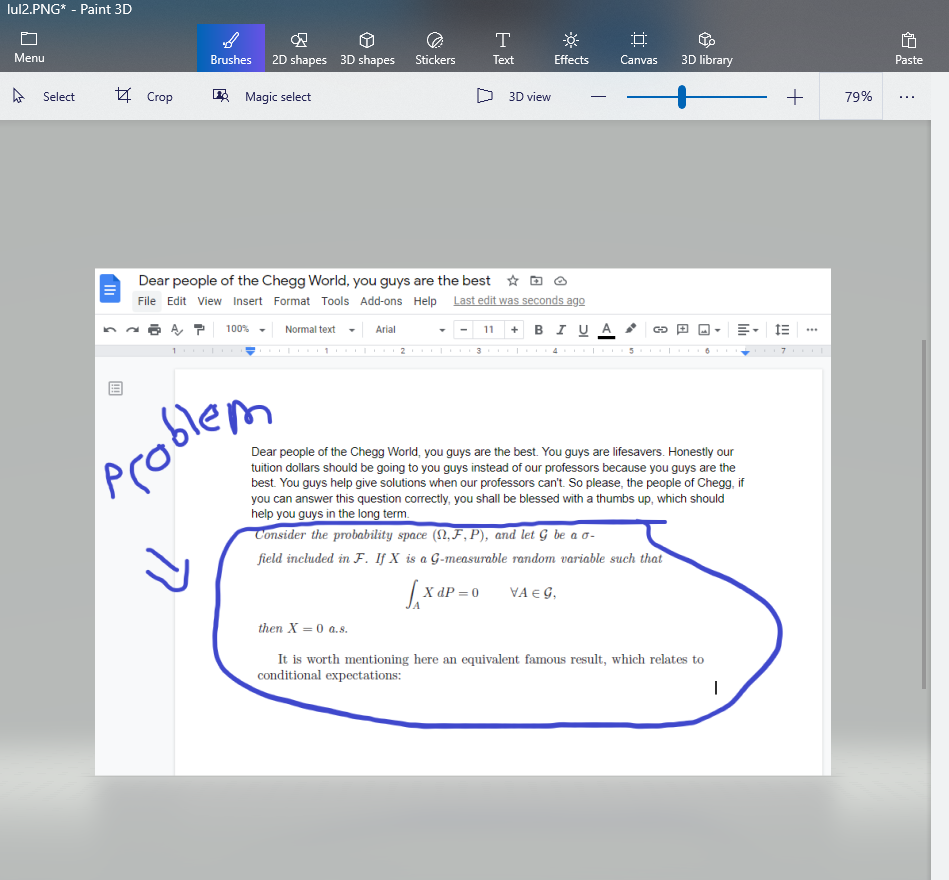The image size is (949, 880).
Task: Toggle 3D view mode
Action: pos(514,96)
